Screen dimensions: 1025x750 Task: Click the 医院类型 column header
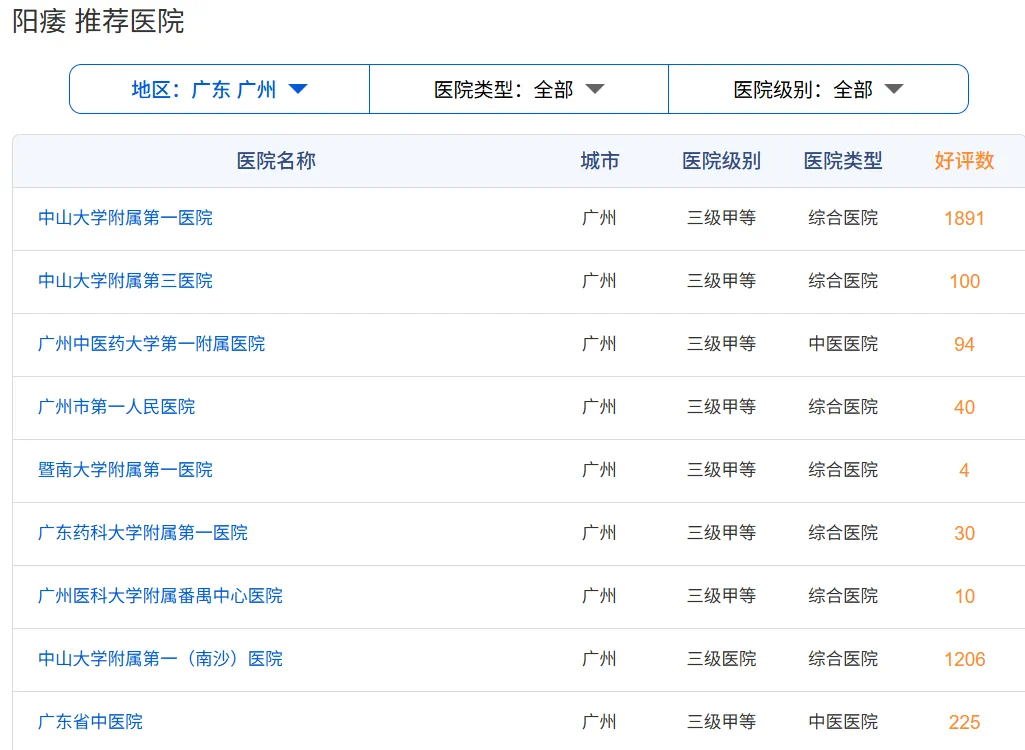(x=843, y=161)
